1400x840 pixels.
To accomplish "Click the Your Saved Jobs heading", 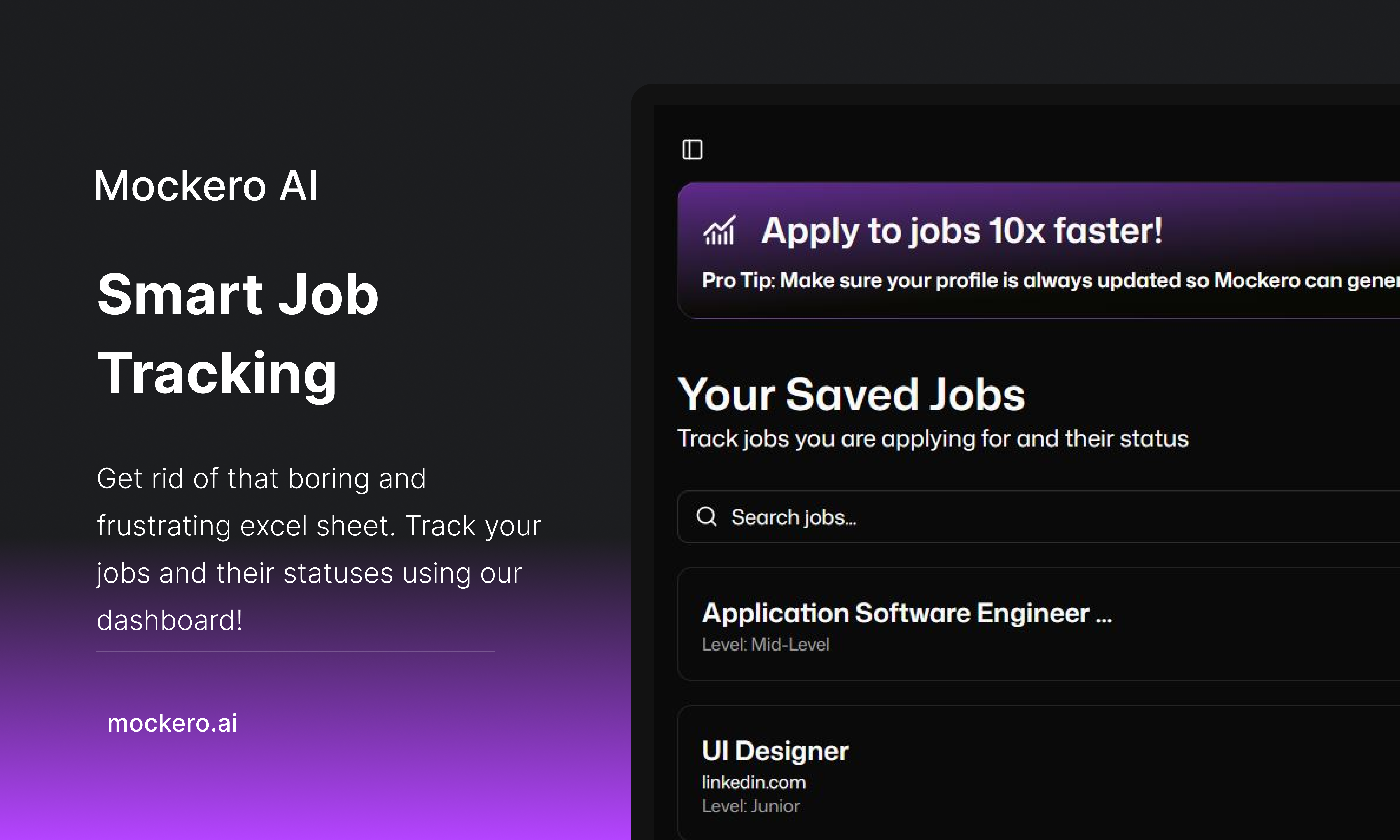I will [x=851, y=395].
